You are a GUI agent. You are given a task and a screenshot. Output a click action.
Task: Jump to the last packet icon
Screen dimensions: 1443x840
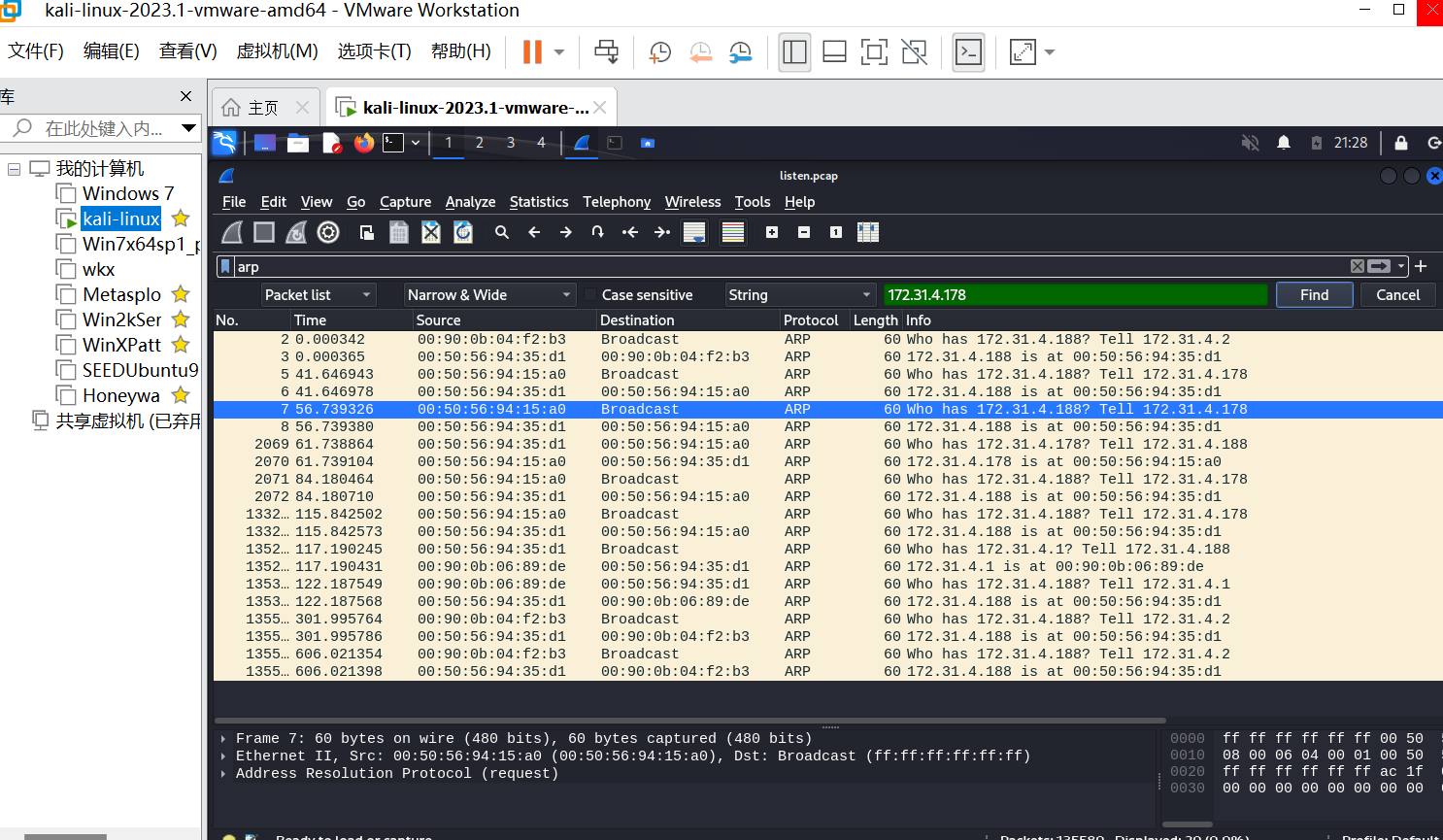(x=662, y=232)
